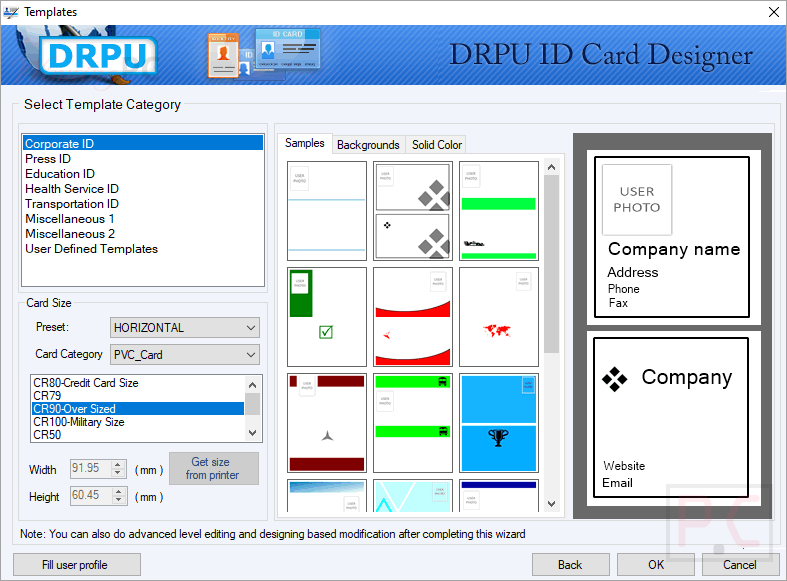
Task: Choose the cyan triangles template
Action: [413, 496]
